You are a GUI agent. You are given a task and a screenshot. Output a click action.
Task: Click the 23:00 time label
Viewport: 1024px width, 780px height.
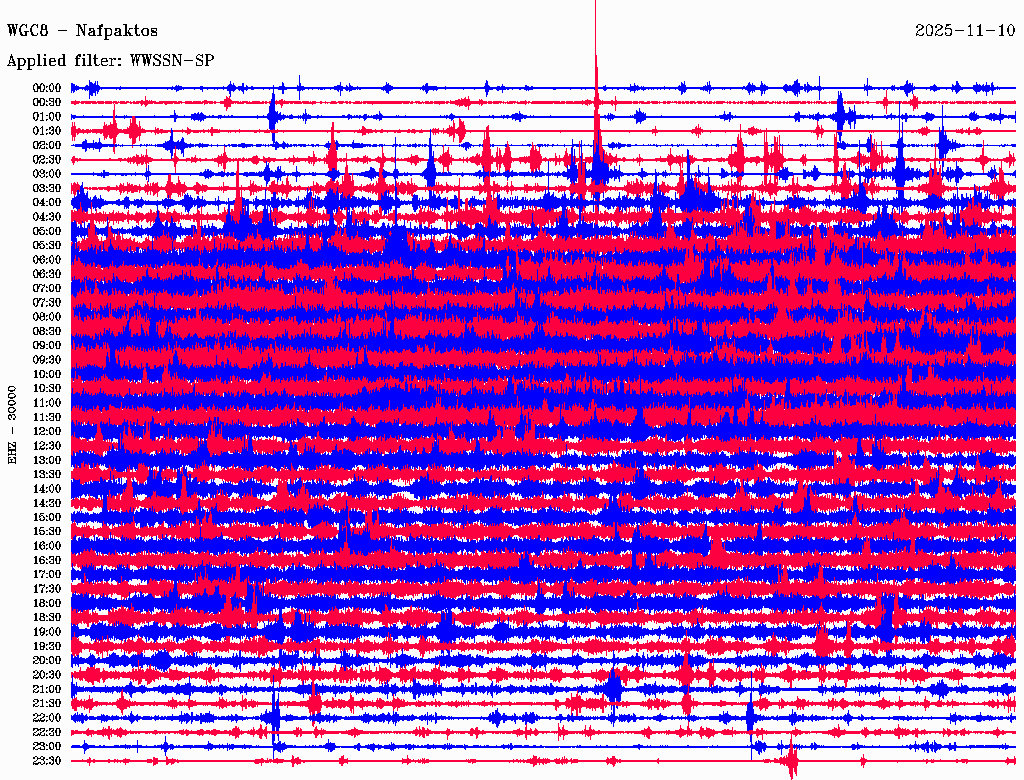click(x=47, y=747)
